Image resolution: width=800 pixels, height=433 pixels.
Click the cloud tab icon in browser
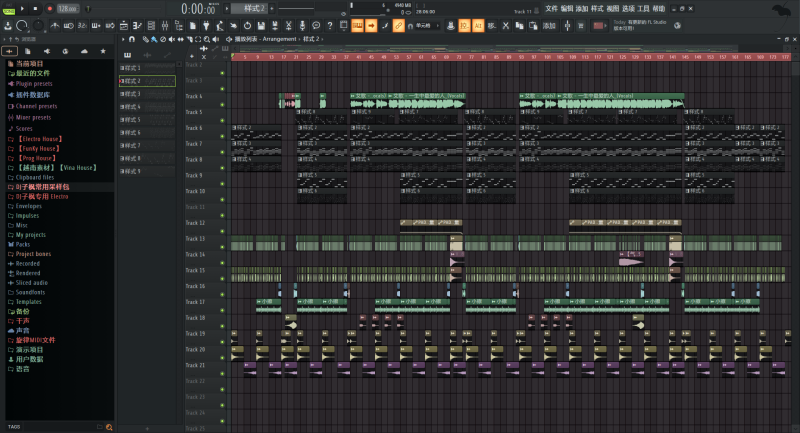pyautogui.click(x=84, y=51)
